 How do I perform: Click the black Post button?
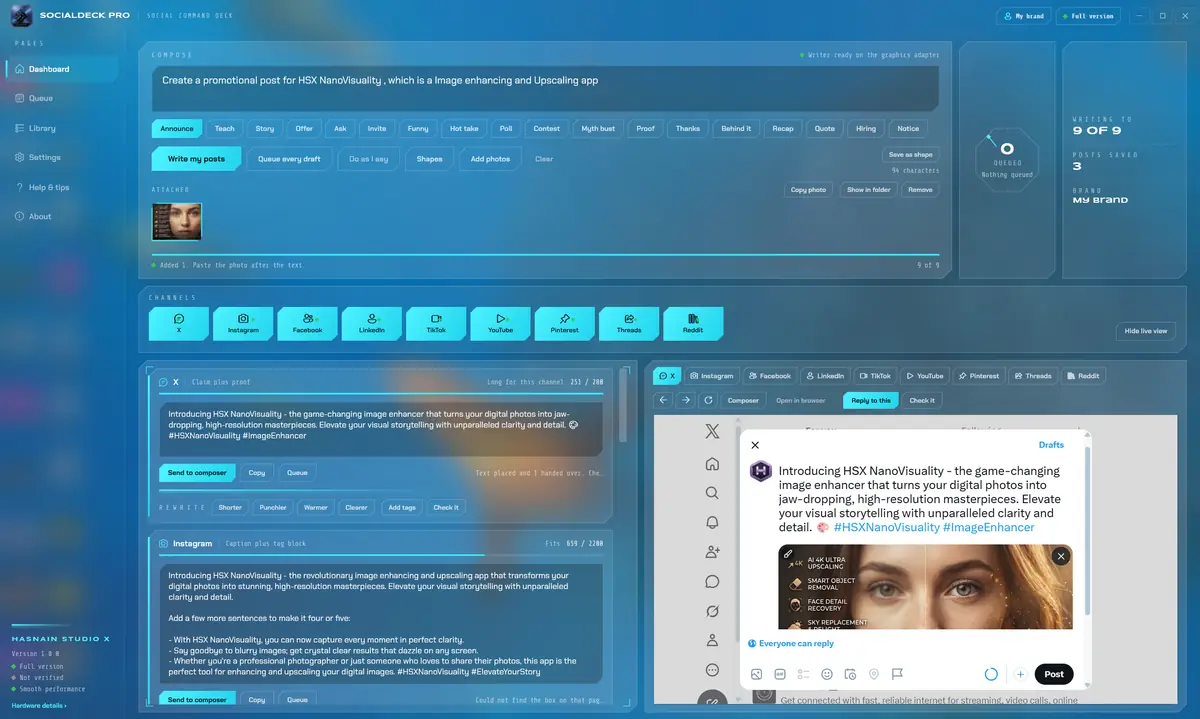(1054, 674)
